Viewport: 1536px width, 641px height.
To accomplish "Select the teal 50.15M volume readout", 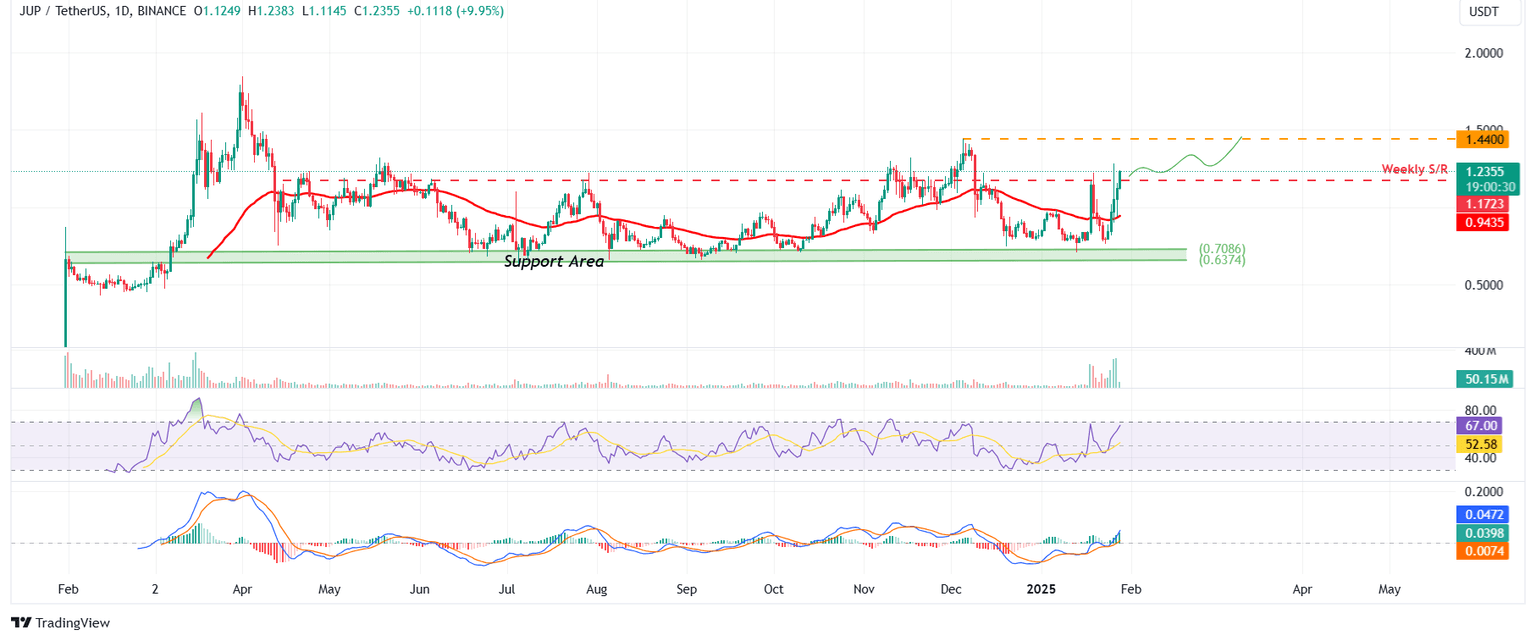I will pos(1484,381).
